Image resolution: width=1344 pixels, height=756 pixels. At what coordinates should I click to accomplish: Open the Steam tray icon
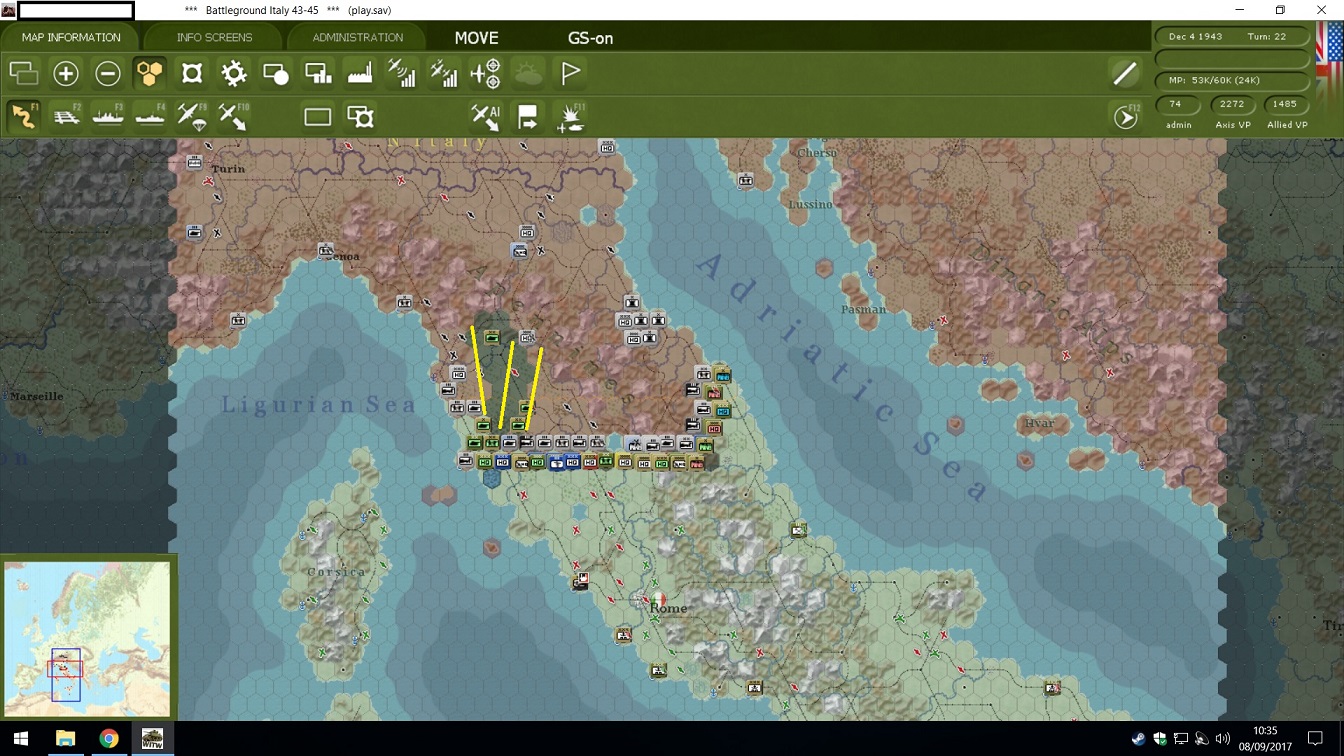(x=1138, y=740)
